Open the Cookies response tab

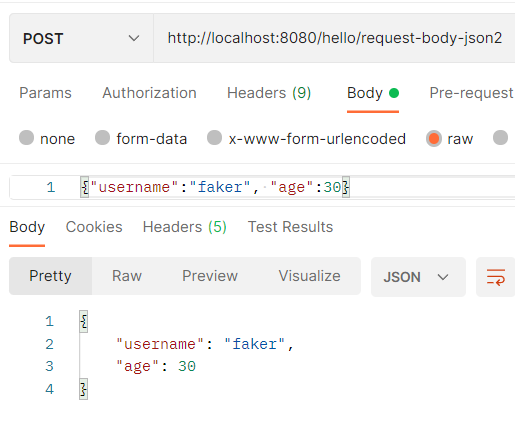coord(94,227)
